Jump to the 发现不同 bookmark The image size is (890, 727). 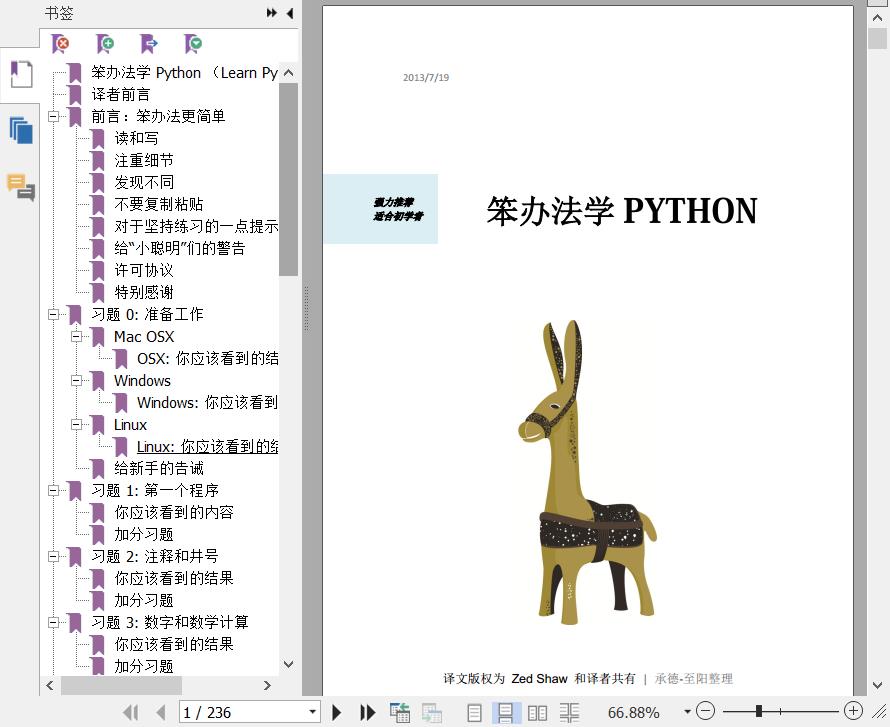pyautogui.click(x=144, y=182)
